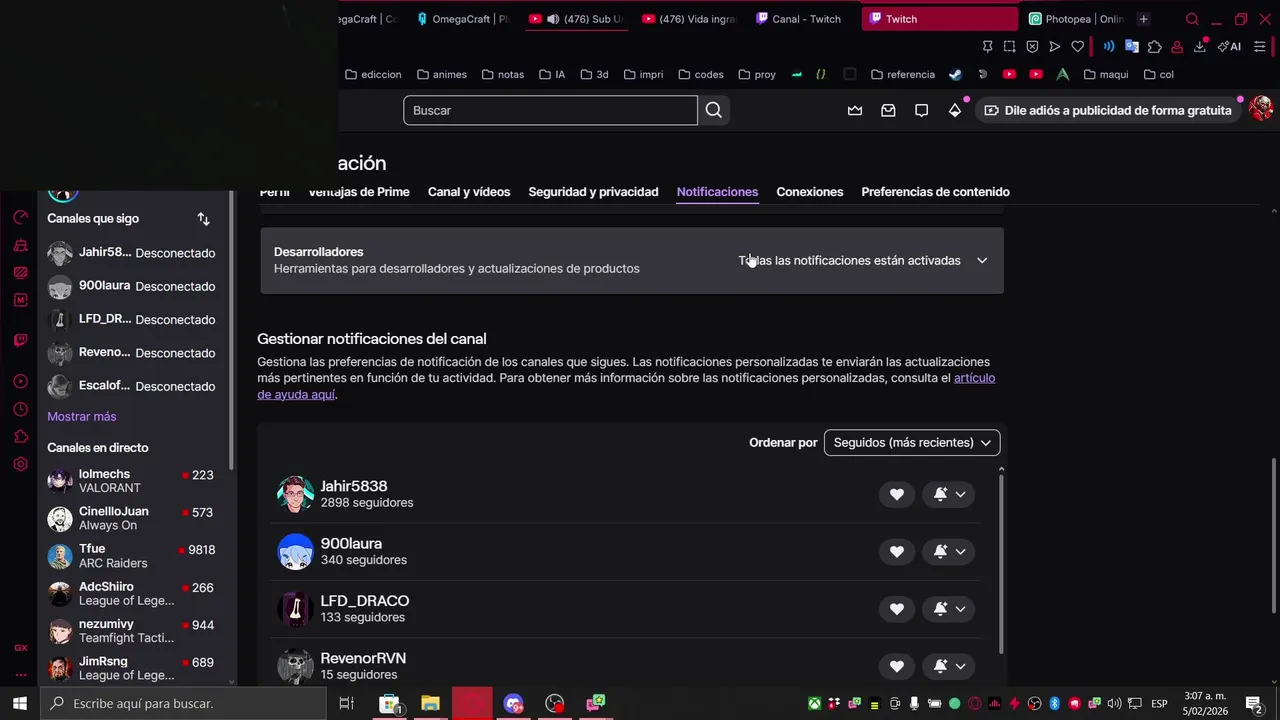The height and width of the screenshot is (720, 1280).
Task: Open File Explorer in the taskbar
Action: click(x=430, y=703)
